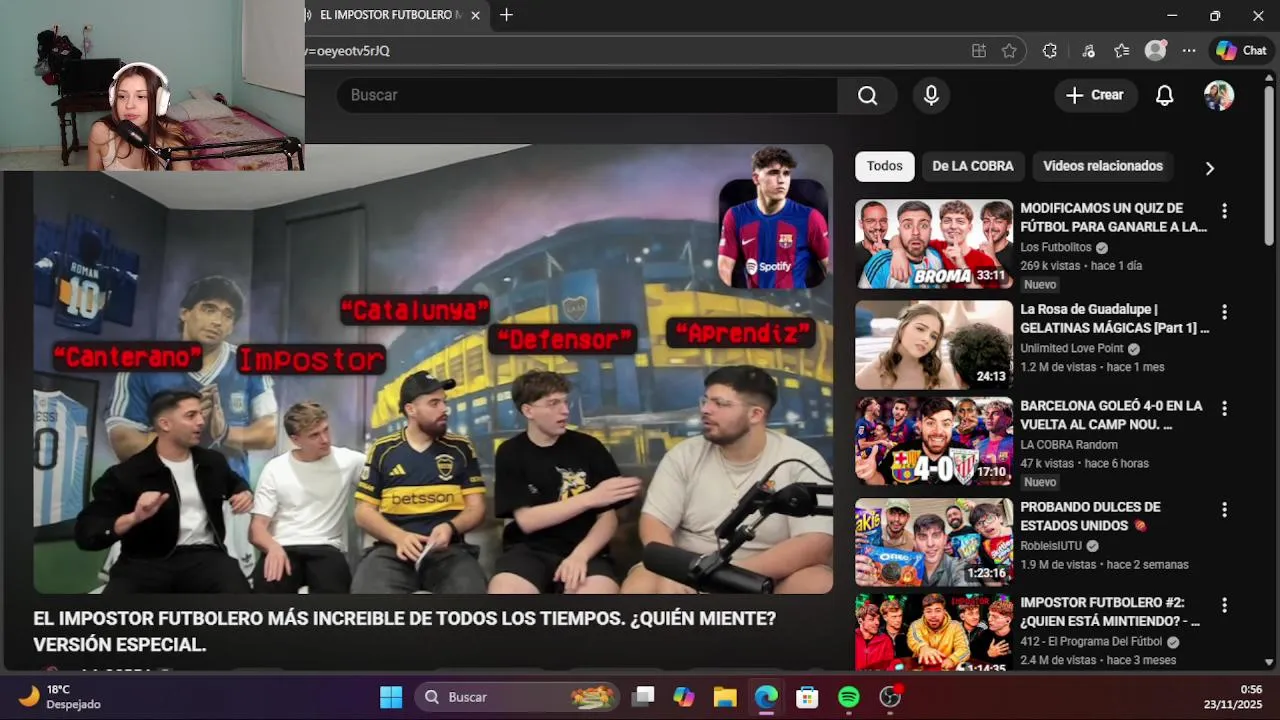Image resolution: width=1280 pixels, height=720 pixels.
Task: Open Task View on taskbar
Action: tap(643, 697)
